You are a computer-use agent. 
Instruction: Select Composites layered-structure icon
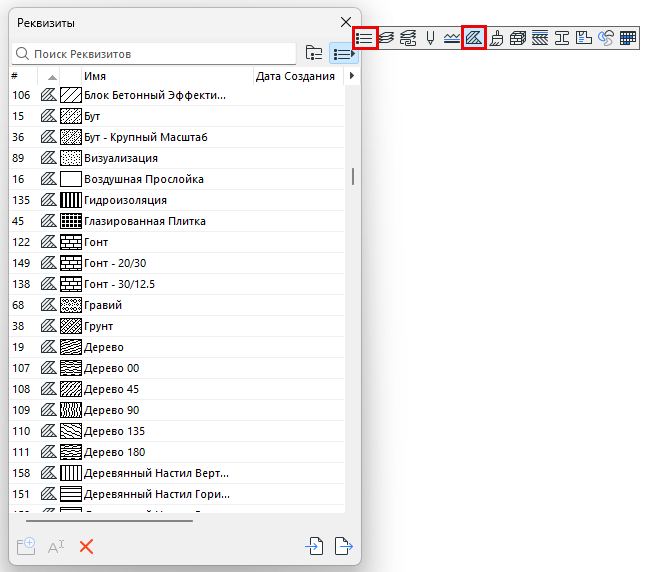tap(540, 38)
